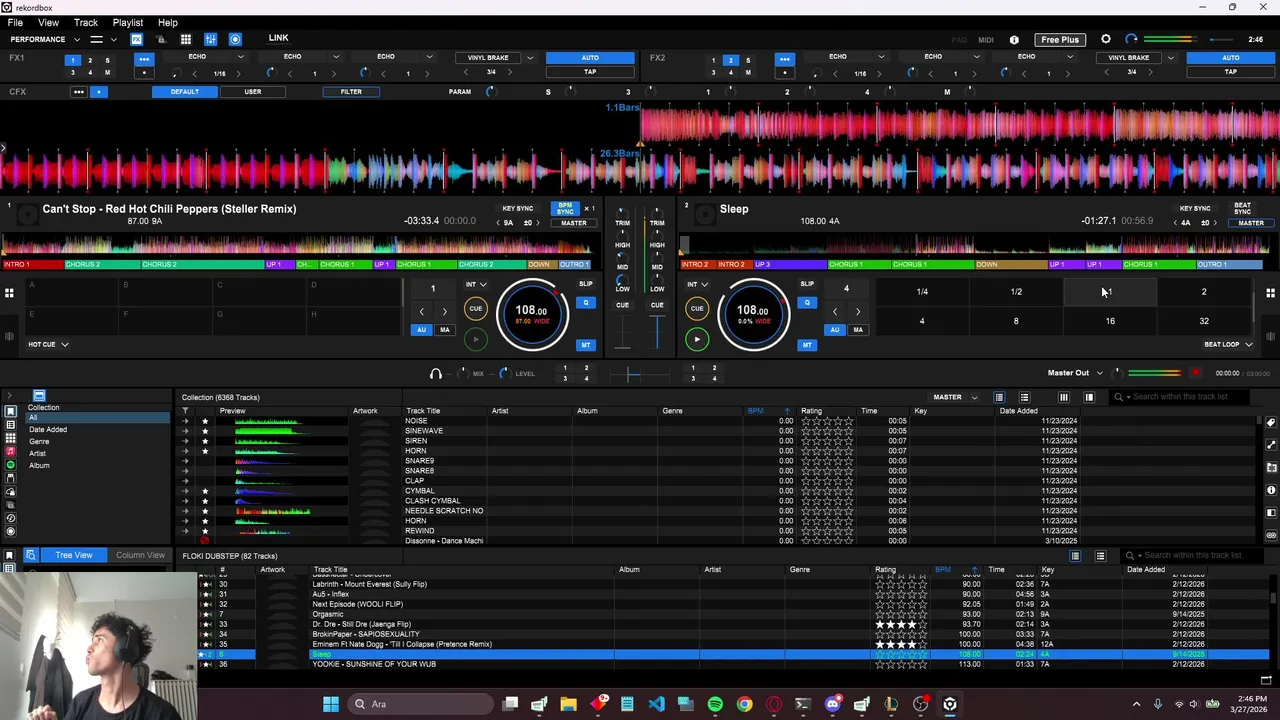
Task: Select CFX DEFAULT bank
Action: (x=184, y=92)
